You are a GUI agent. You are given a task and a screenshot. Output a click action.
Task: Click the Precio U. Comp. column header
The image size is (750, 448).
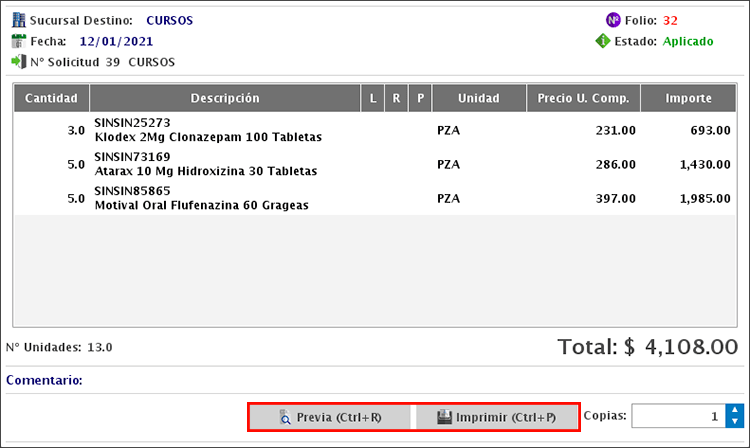(583, 98)
